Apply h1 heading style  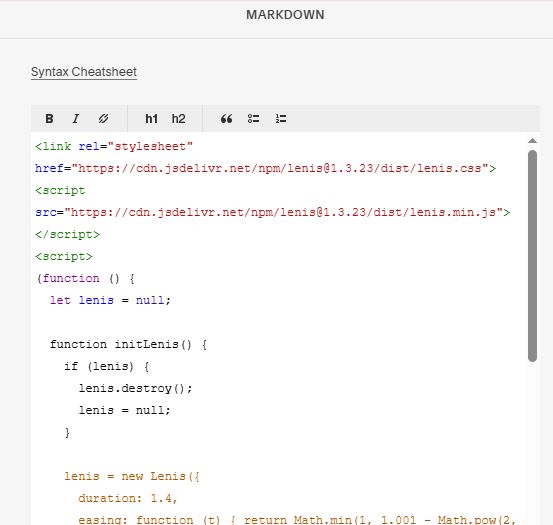click(151, 118)
